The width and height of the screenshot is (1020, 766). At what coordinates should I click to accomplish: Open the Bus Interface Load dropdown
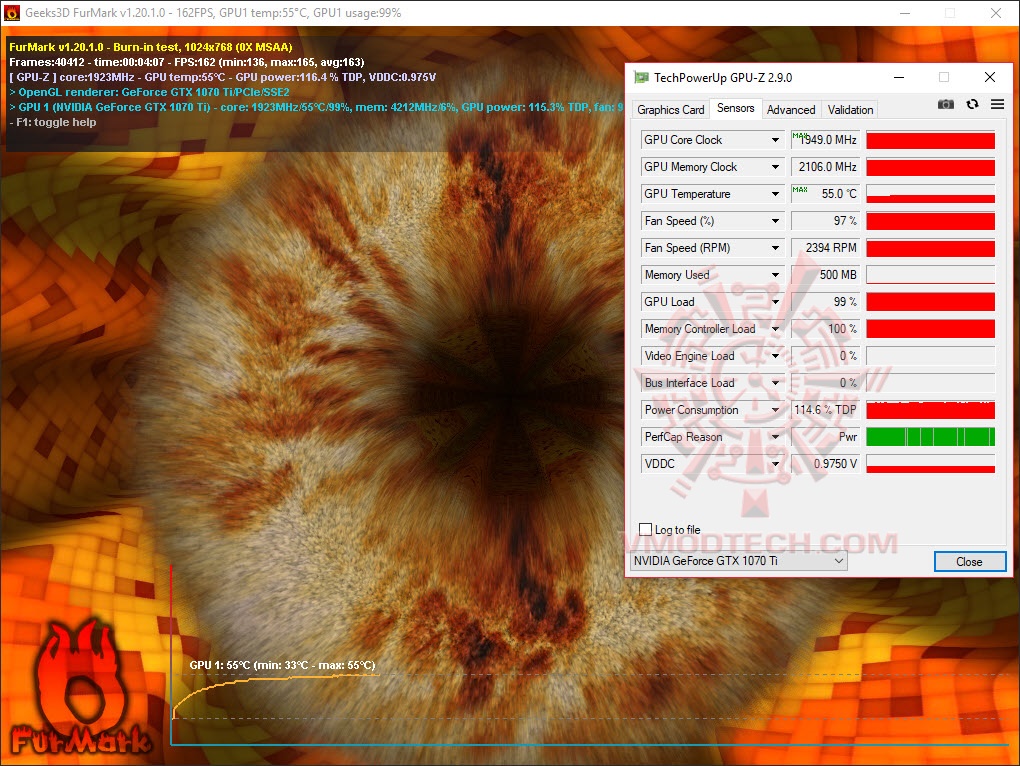[775, 383]
